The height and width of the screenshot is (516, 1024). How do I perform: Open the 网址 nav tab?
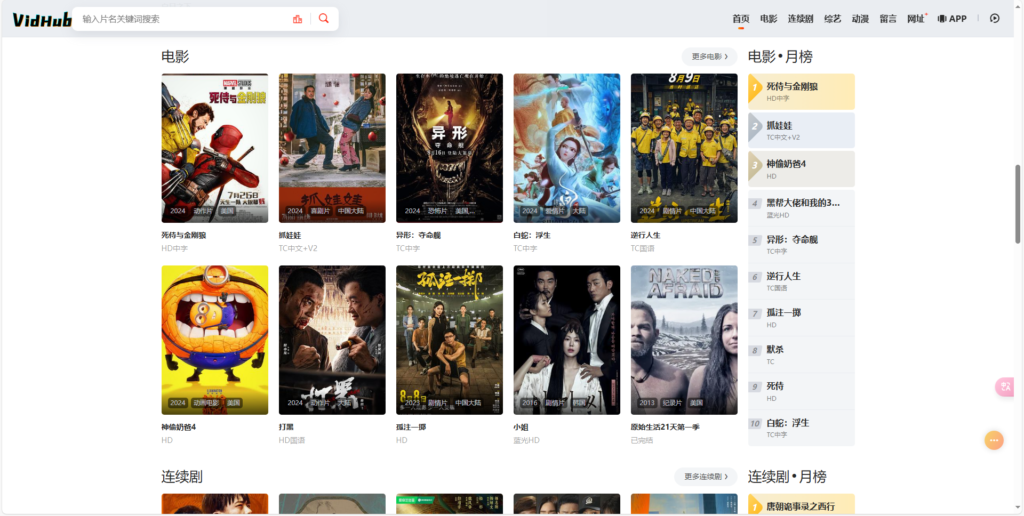point(916,19)
